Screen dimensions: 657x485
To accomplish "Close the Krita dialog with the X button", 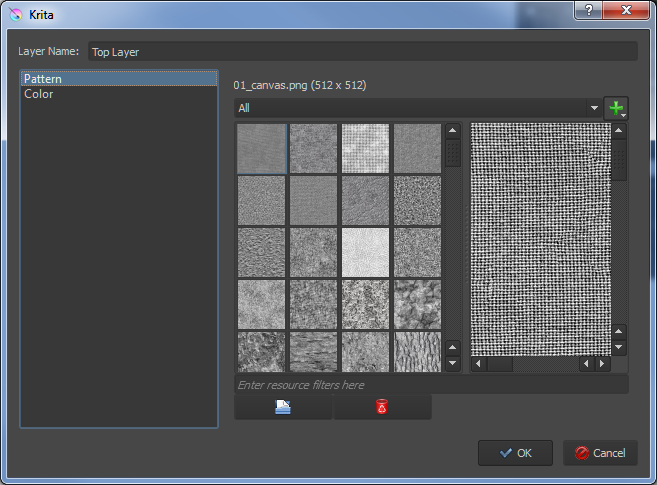I will coord(626,10).
